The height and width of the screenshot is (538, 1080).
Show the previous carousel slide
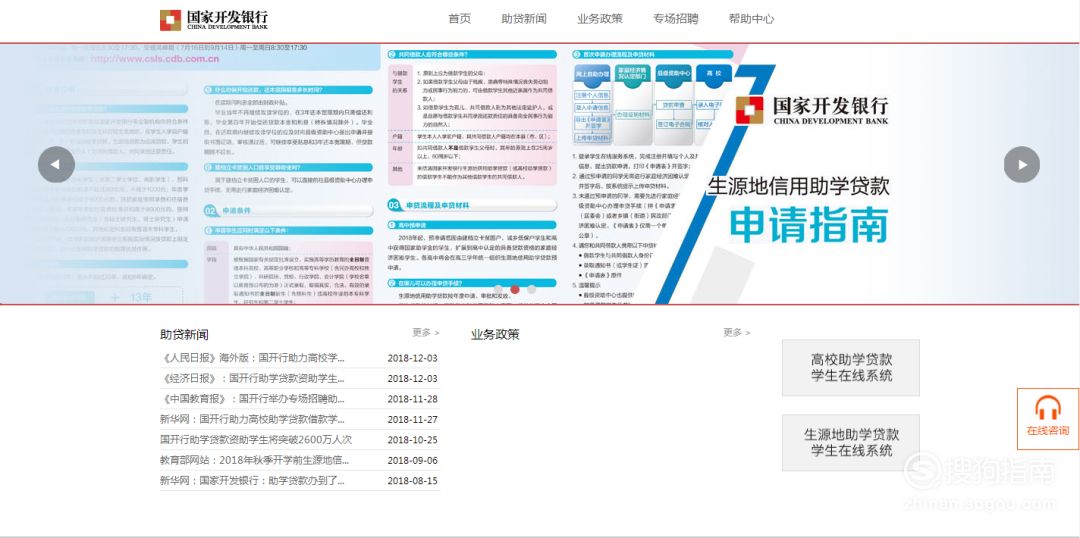coord(56,165)
